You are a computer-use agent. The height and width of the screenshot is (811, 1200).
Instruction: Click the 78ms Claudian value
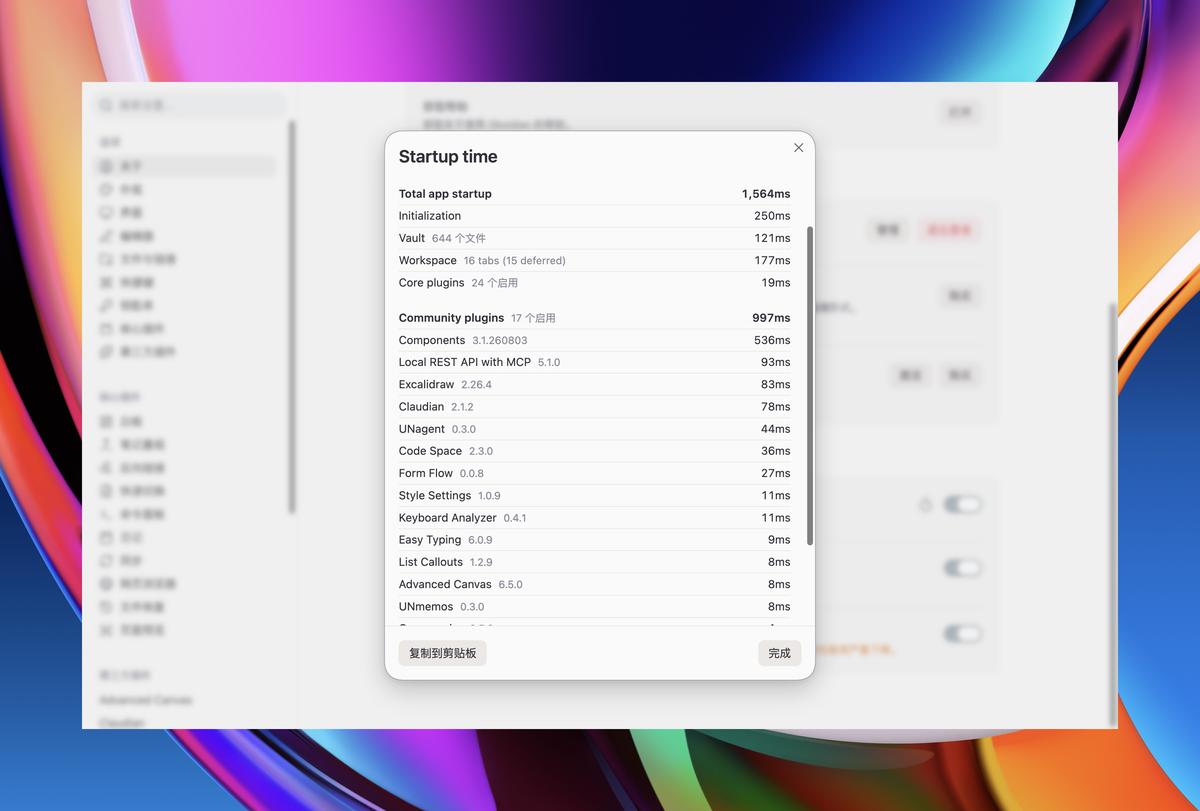click(x=775, y=407)
